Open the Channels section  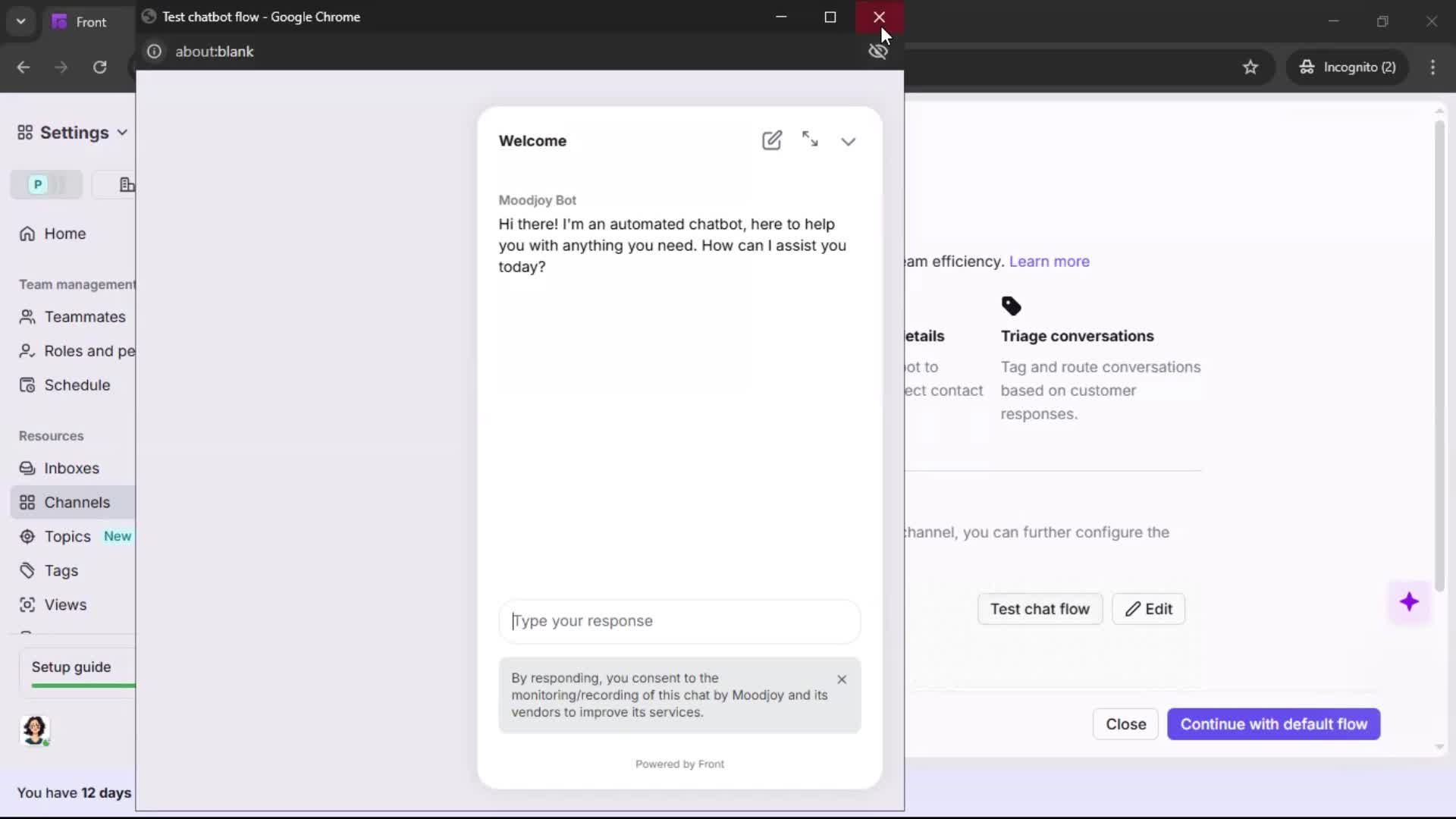77,502
